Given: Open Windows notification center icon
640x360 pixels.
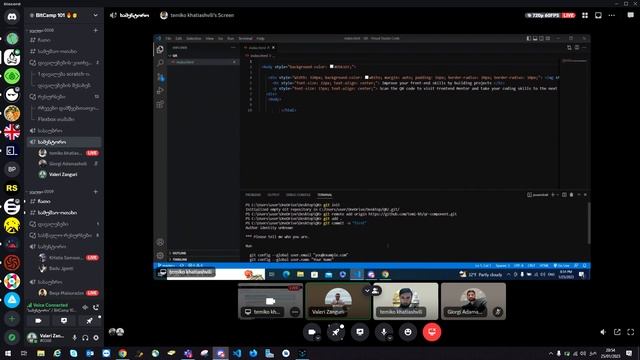Looking at the screenshot, I should (x=629, y=353).
